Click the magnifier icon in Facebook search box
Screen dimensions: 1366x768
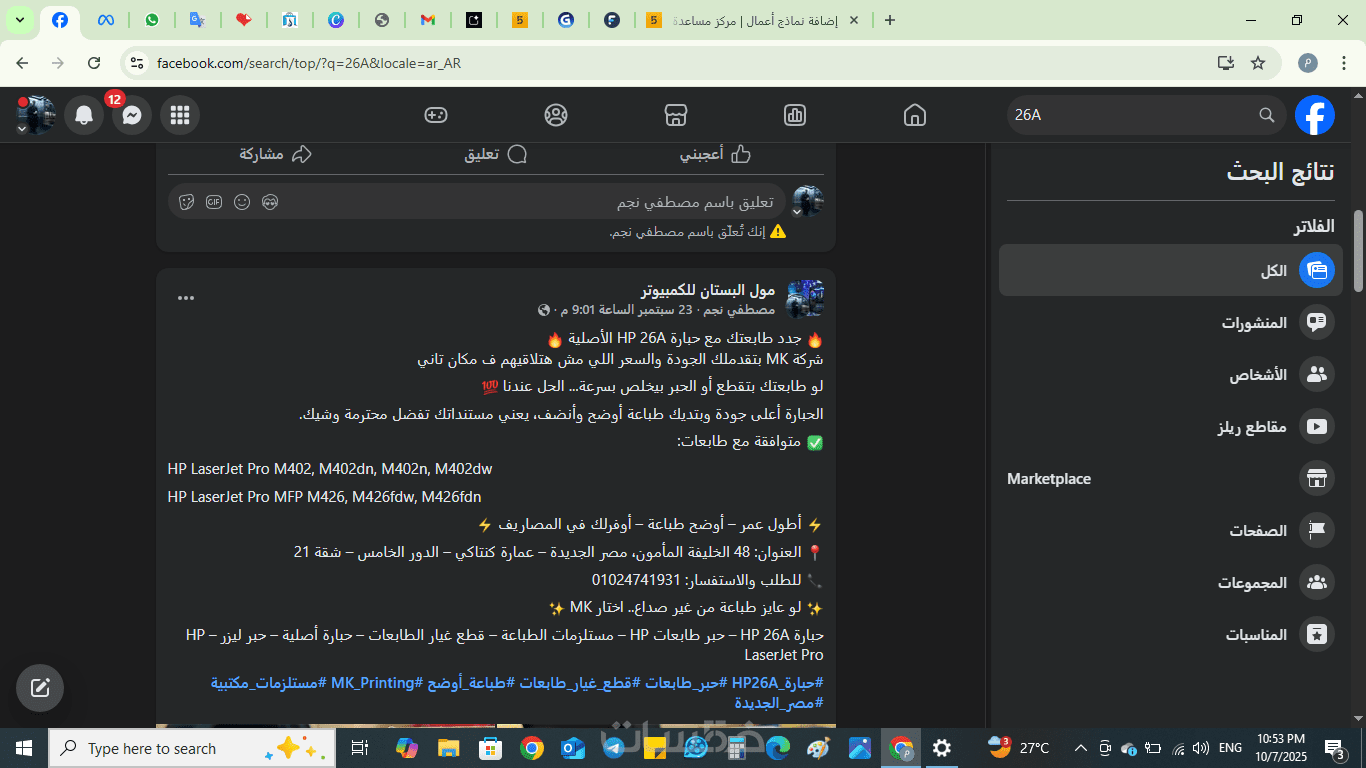coord(1267,115)
